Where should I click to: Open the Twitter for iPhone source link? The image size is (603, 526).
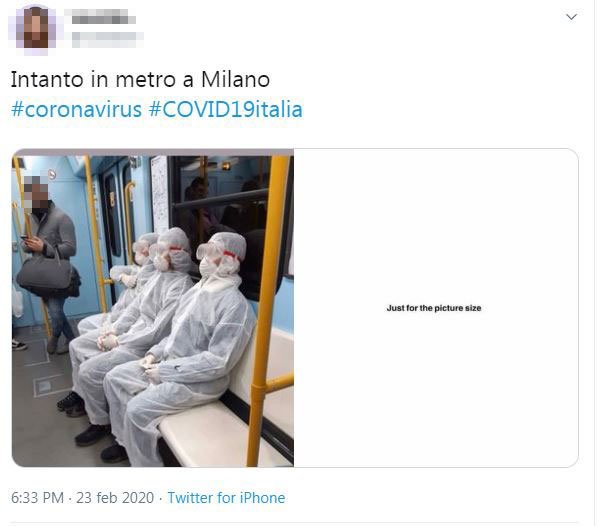(226, 498)
